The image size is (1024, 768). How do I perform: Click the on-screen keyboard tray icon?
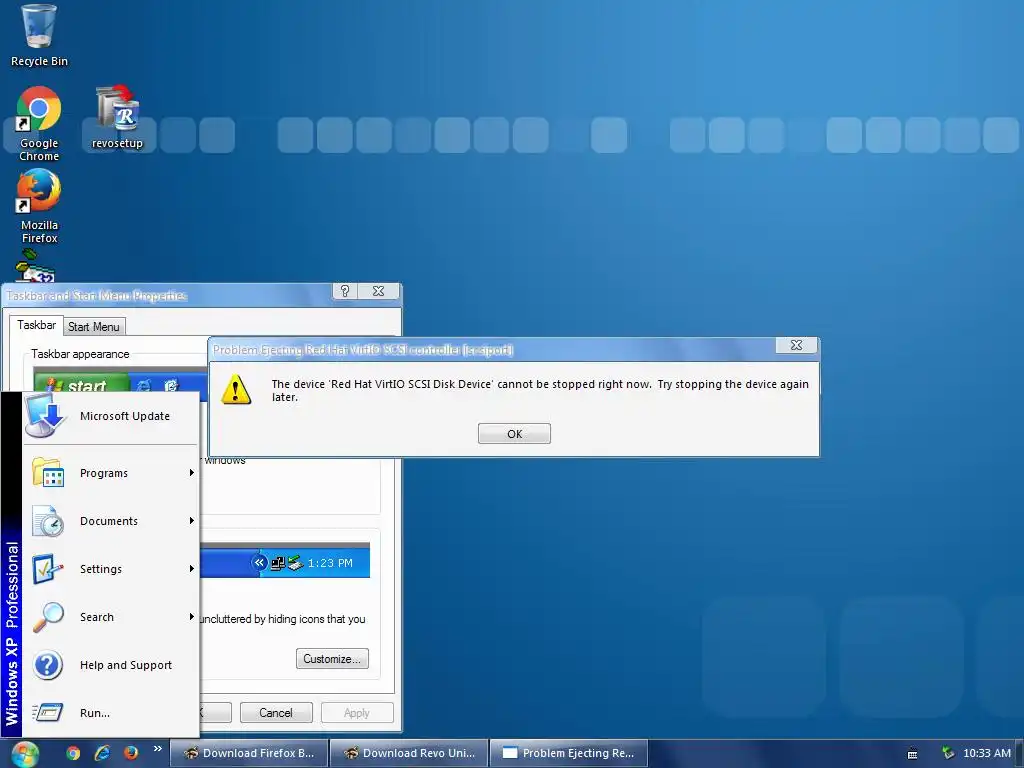tap(912, 754)
